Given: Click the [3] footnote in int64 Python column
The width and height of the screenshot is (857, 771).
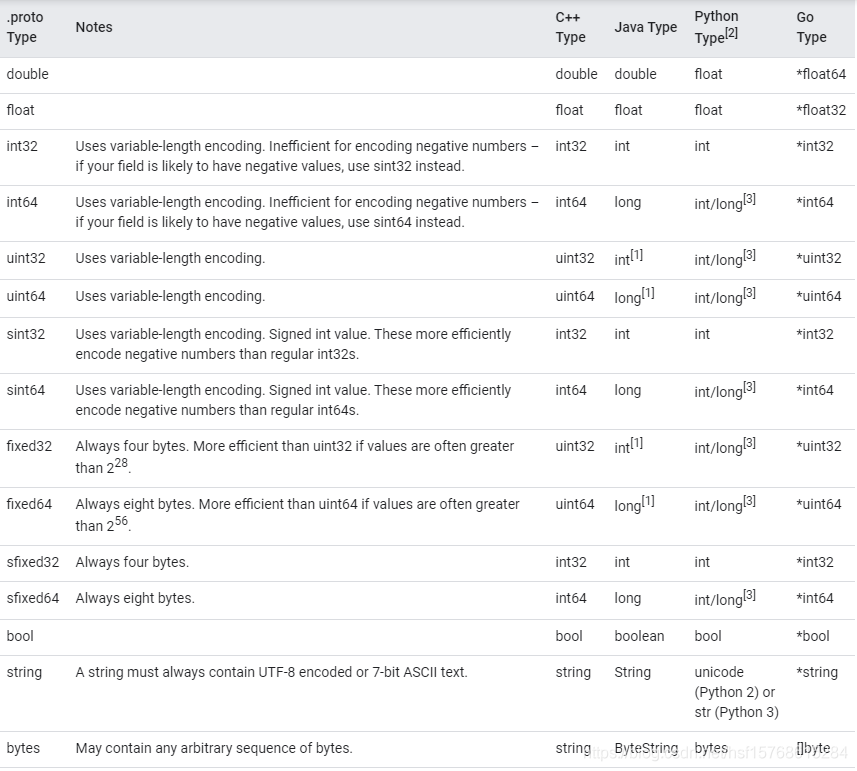Looking at the screenshot, I should click(749, 199).
